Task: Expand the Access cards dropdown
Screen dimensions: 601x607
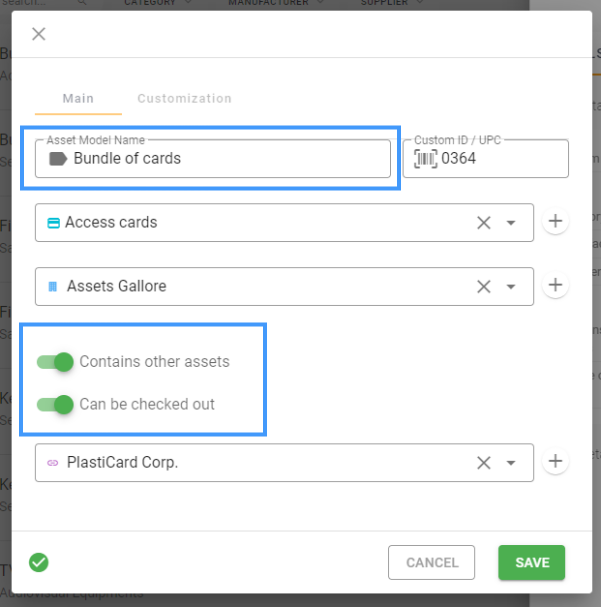Action: [x=511, y=223]
